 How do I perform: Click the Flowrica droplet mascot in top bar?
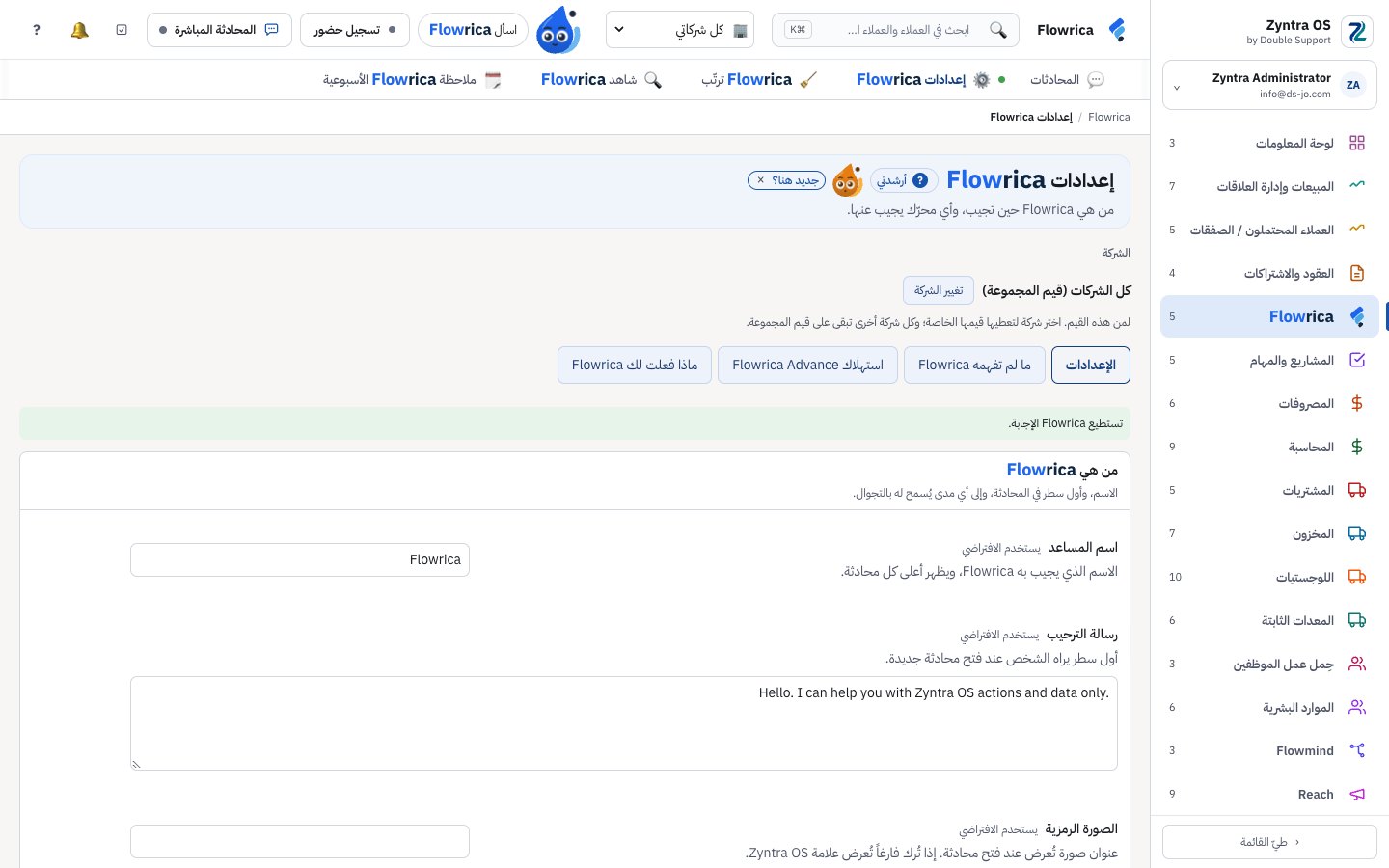point(558,30)
